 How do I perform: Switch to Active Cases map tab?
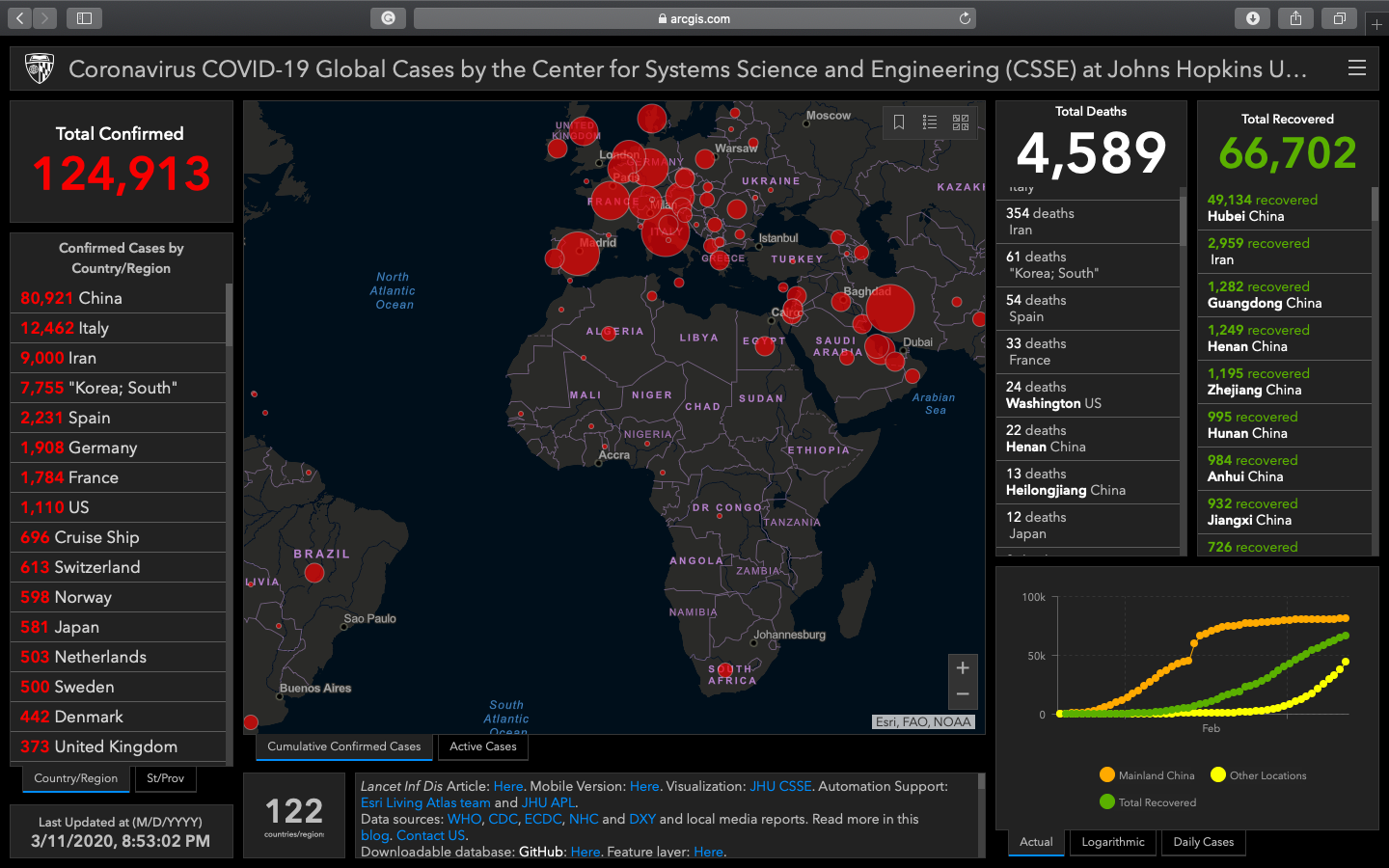[x=483, y=746]
